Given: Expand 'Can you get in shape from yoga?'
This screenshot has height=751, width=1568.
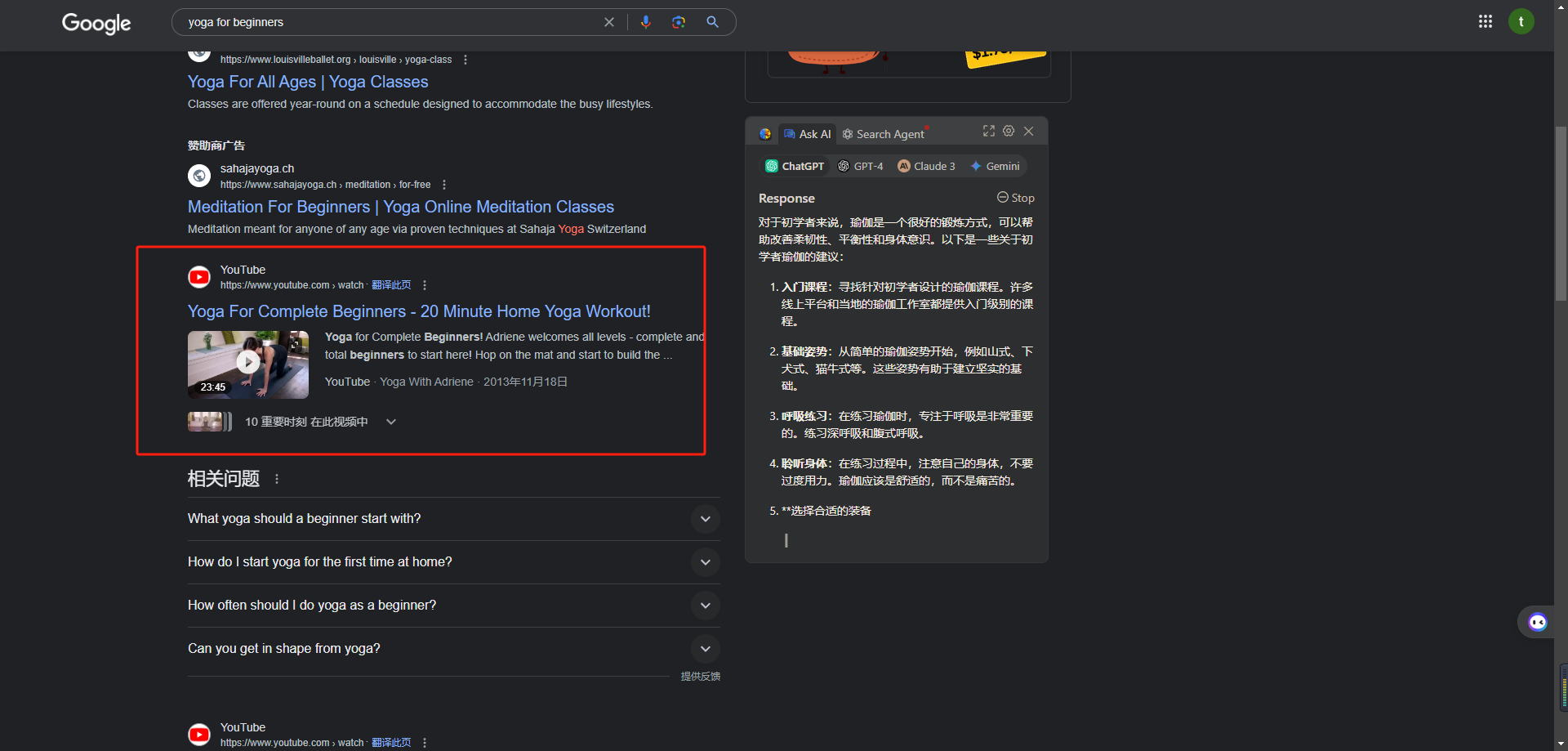Looking at the screenshot, I should click(x=705, y=648).
